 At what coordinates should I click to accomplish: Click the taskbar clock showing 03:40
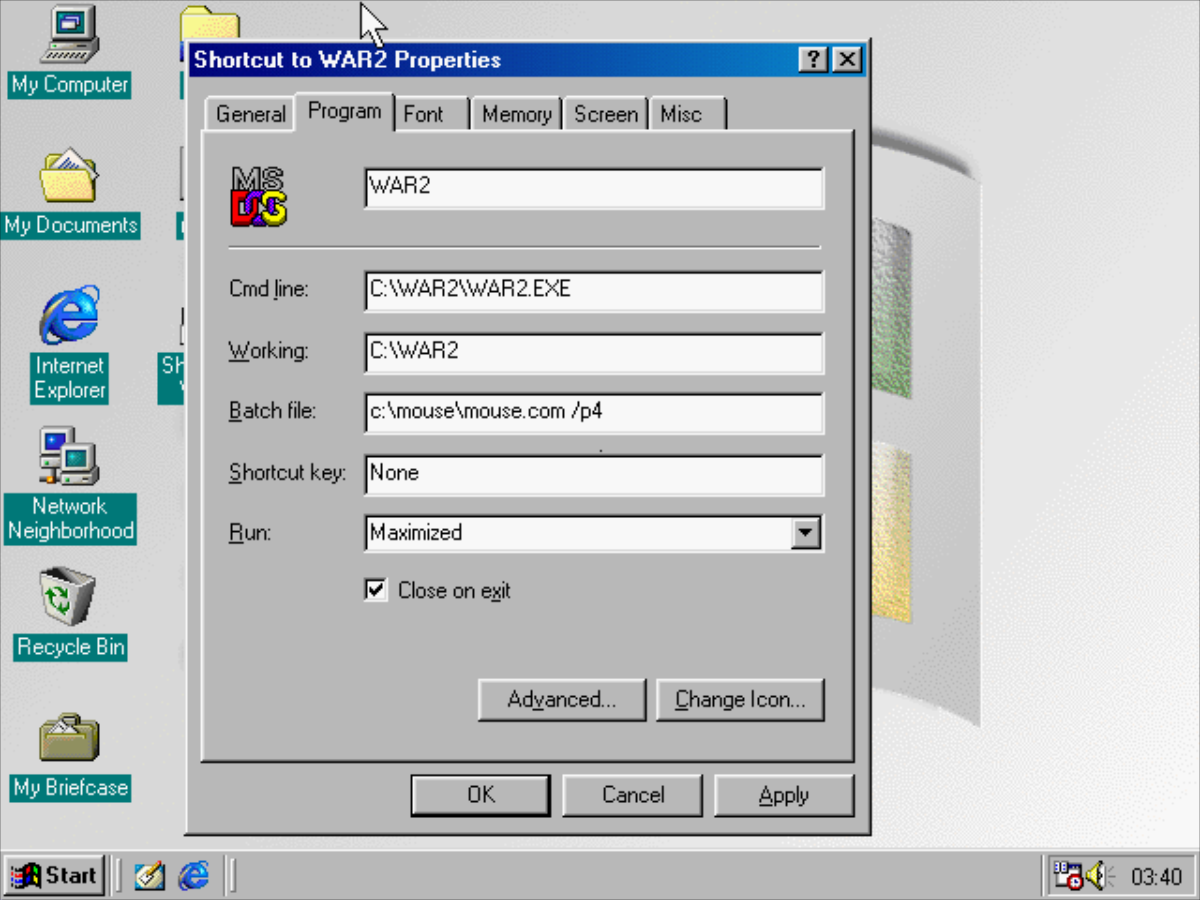pos(1157,877)
